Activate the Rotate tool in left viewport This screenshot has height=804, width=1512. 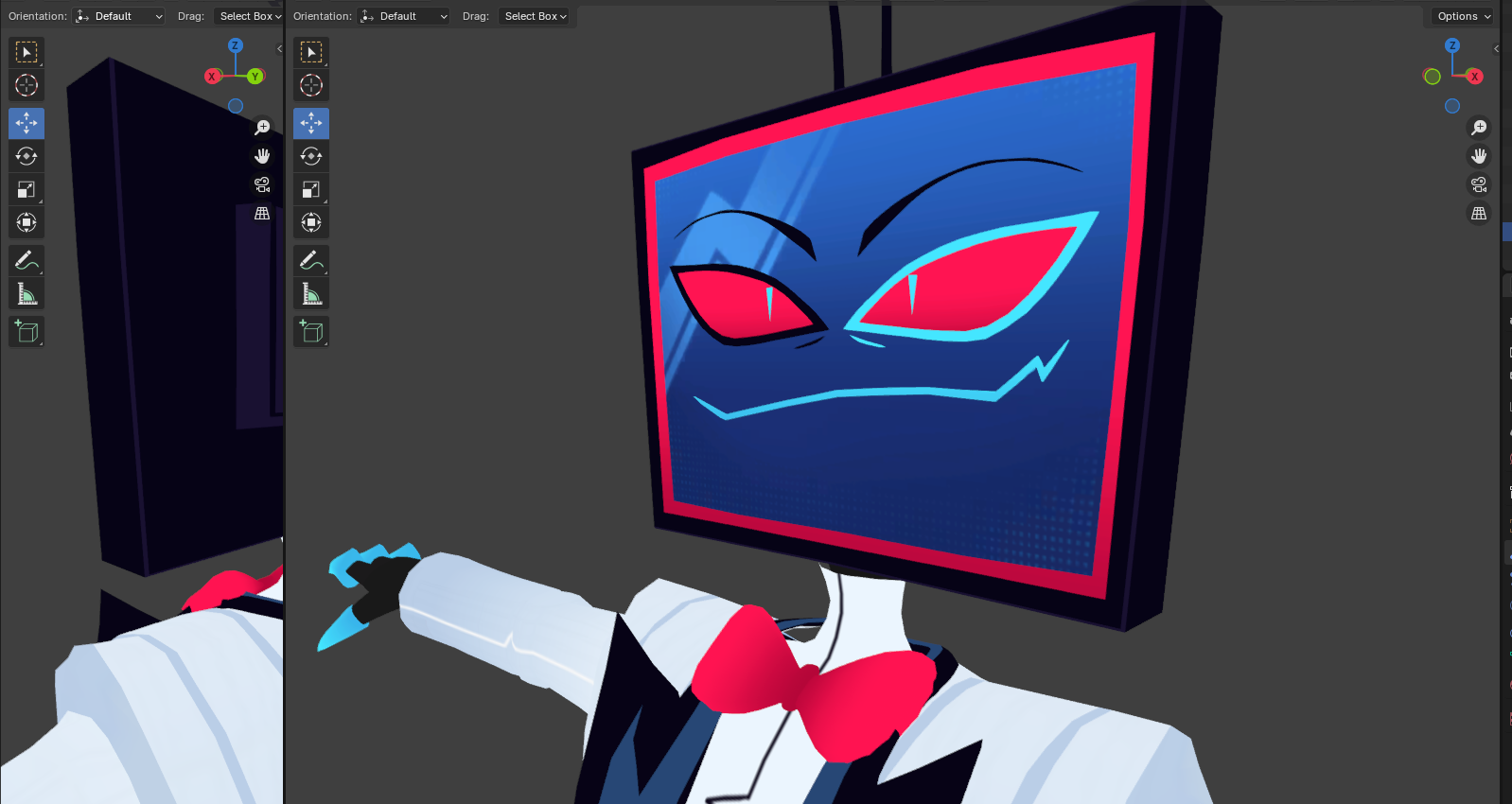point(26,156)
